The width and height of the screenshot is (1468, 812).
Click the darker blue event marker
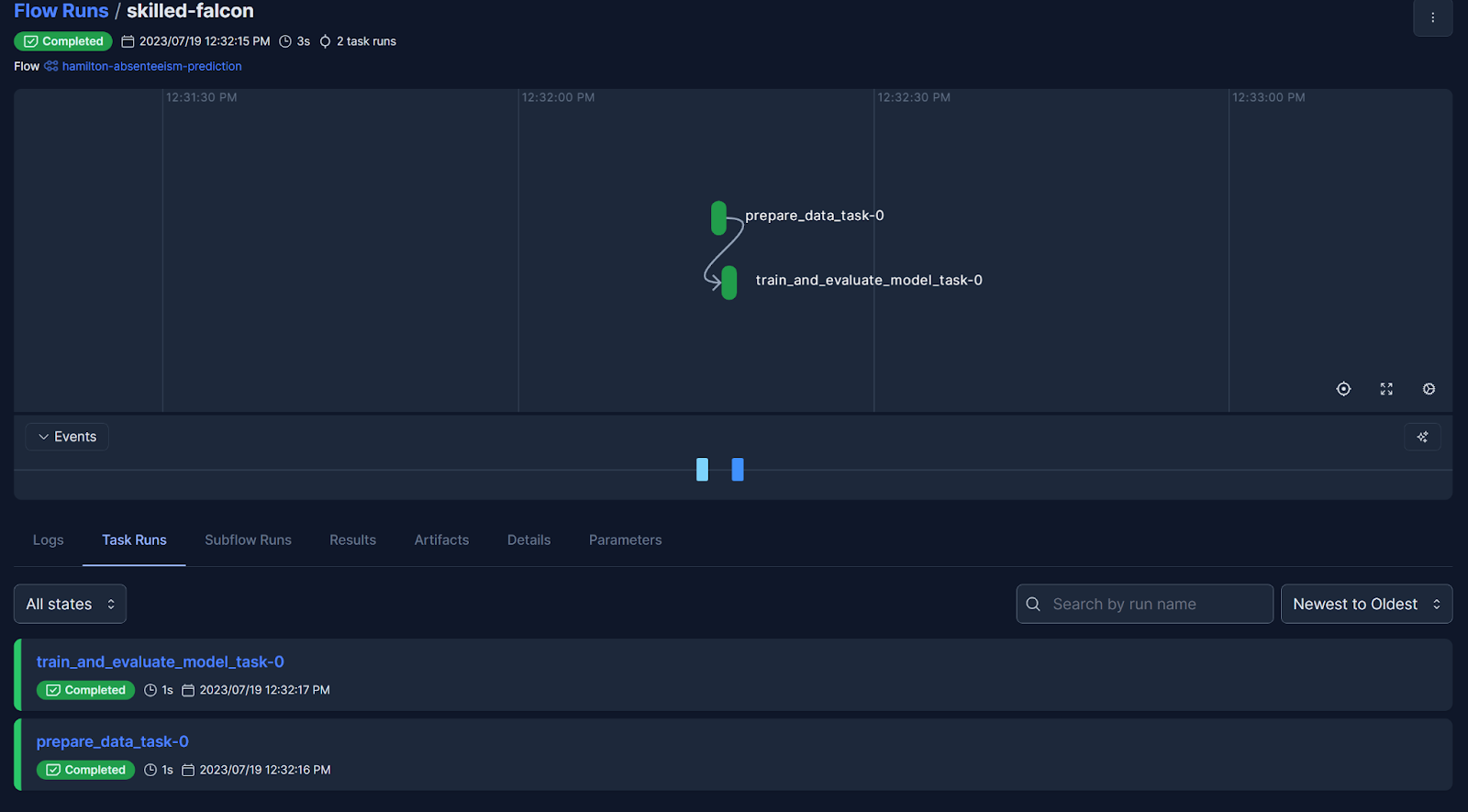point(738,470)
